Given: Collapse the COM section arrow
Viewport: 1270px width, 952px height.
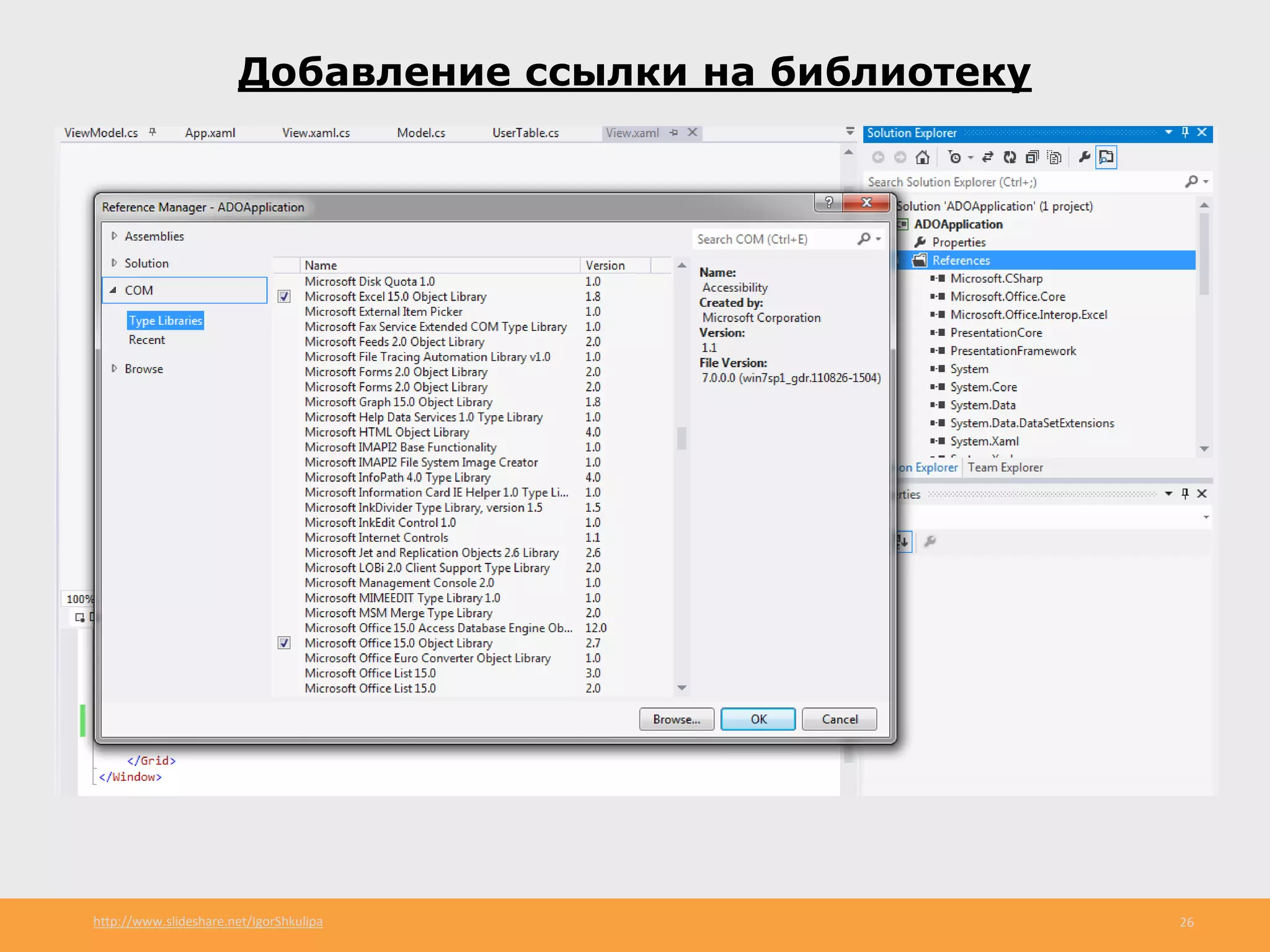Looking at the screenshot, I should pos(113,290).
